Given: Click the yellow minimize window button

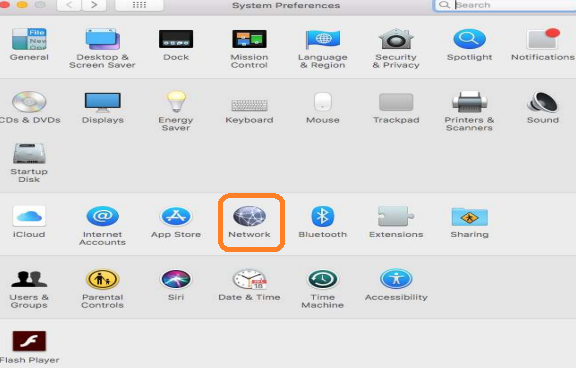Looking at the screenshot, I should point(22,4).
